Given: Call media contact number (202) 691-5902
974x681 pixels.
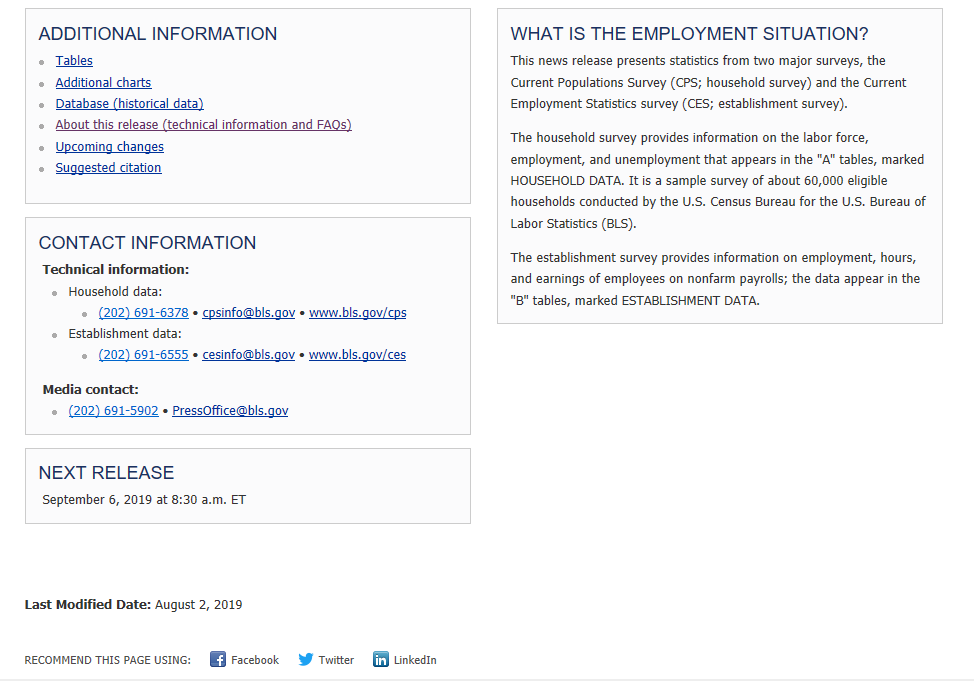Looking at the screenshot, I should [113, 411].
